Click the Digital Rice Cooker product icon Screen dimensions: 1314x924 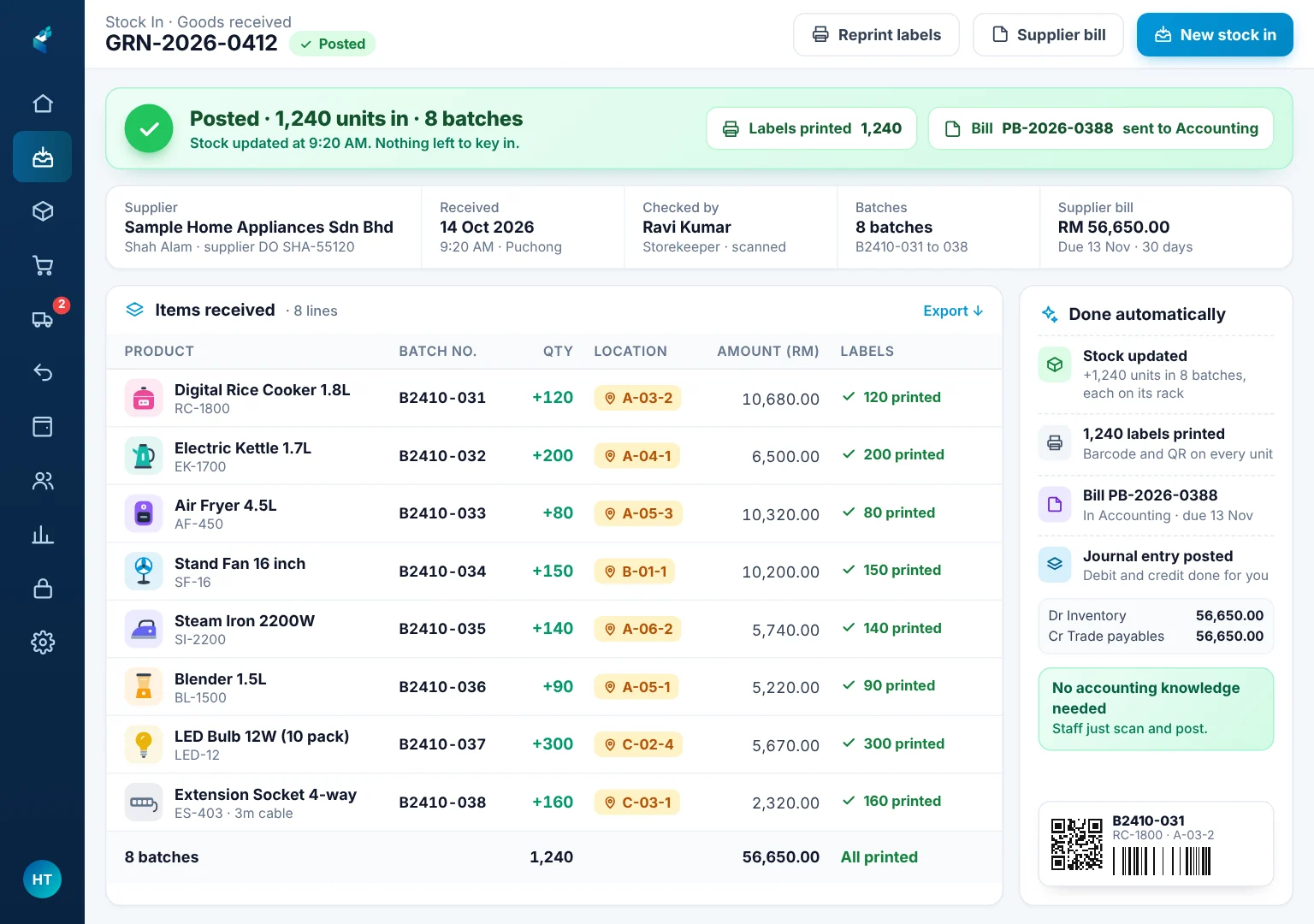(x=144, y=398)
